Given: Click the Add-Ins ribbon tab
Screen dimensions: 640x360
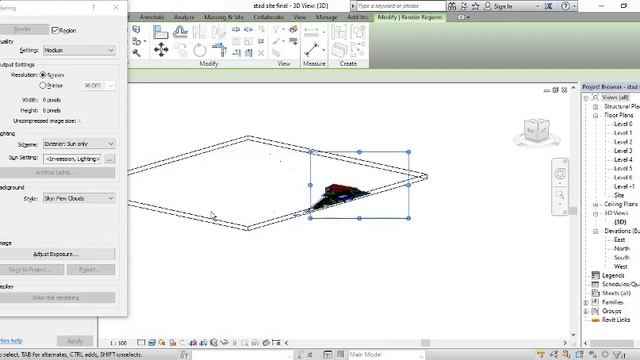Looking at the screenshot, I should (x=358, y=17).
